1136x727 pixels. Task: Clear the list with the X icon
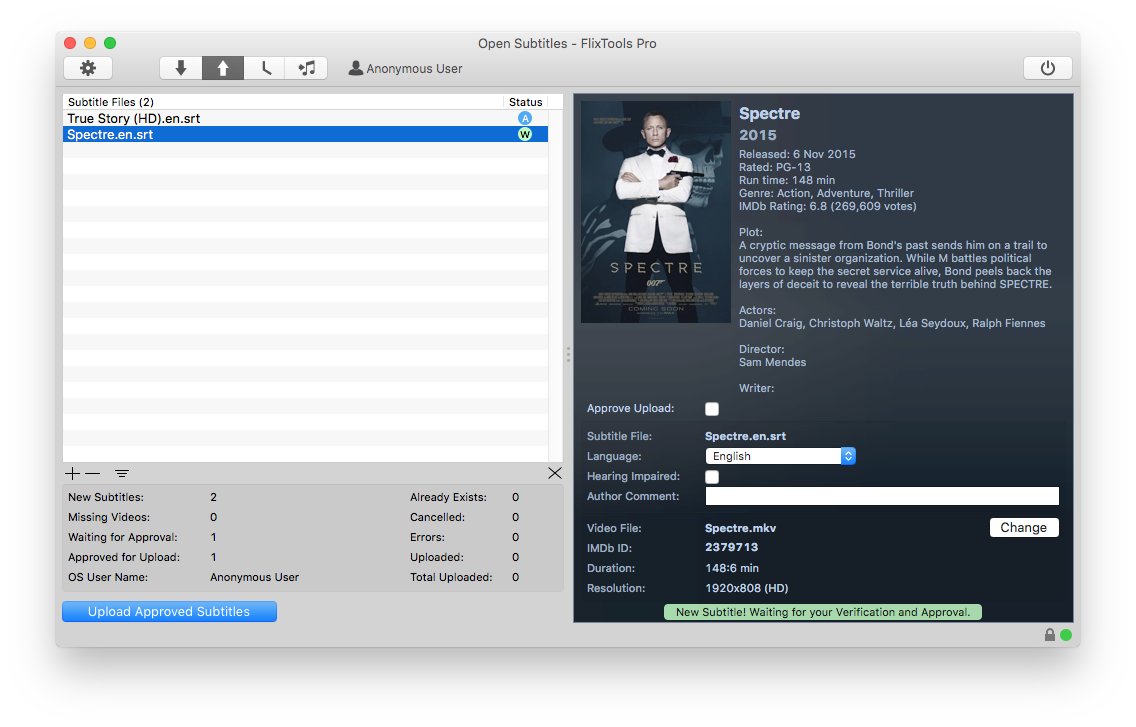click(x=555, y=473)
